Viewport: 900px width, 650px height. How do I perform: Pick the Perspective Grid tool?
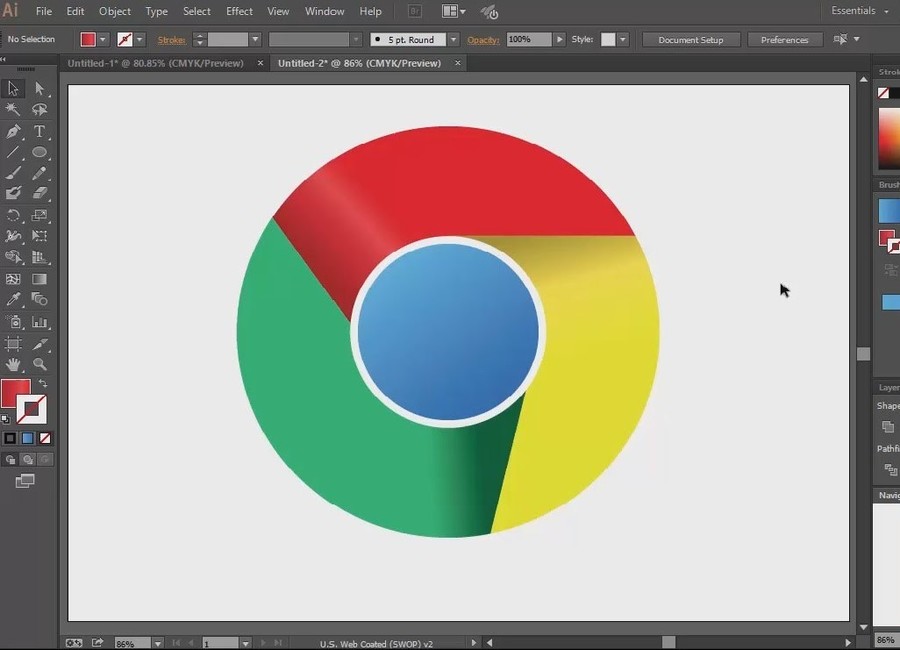pyautogui.click(x=39, y=257)
